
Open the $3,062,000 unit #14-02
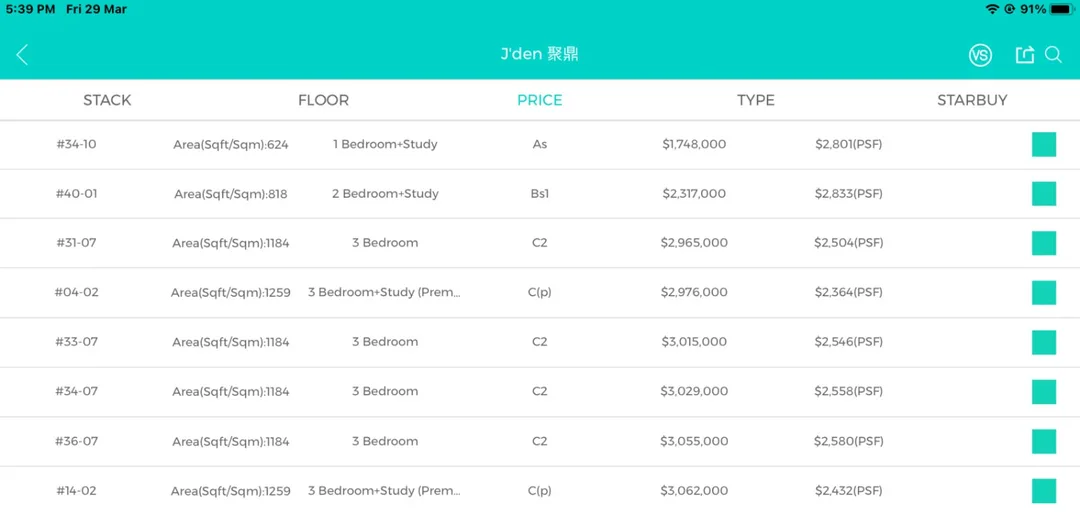[540, 491]
